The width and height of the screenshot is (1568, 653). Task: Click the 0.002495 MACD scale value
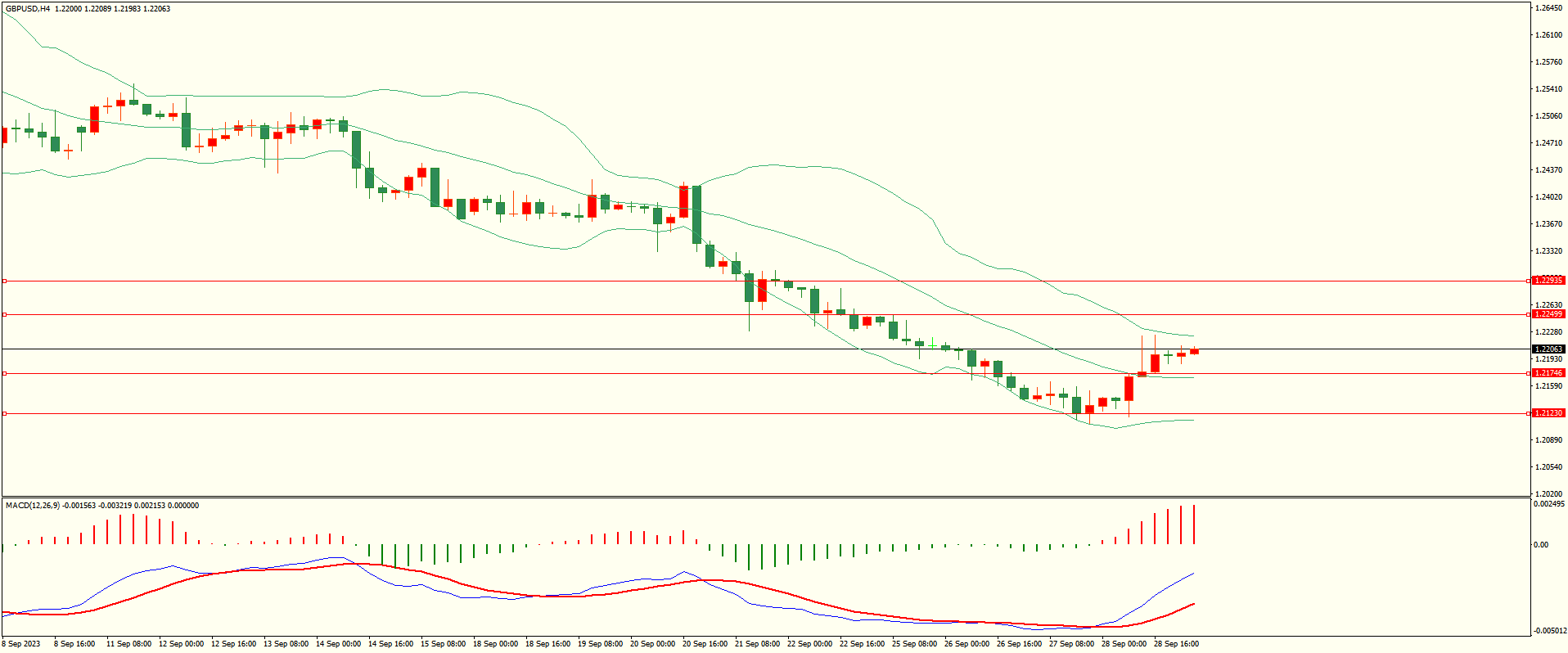[1549, 504]
